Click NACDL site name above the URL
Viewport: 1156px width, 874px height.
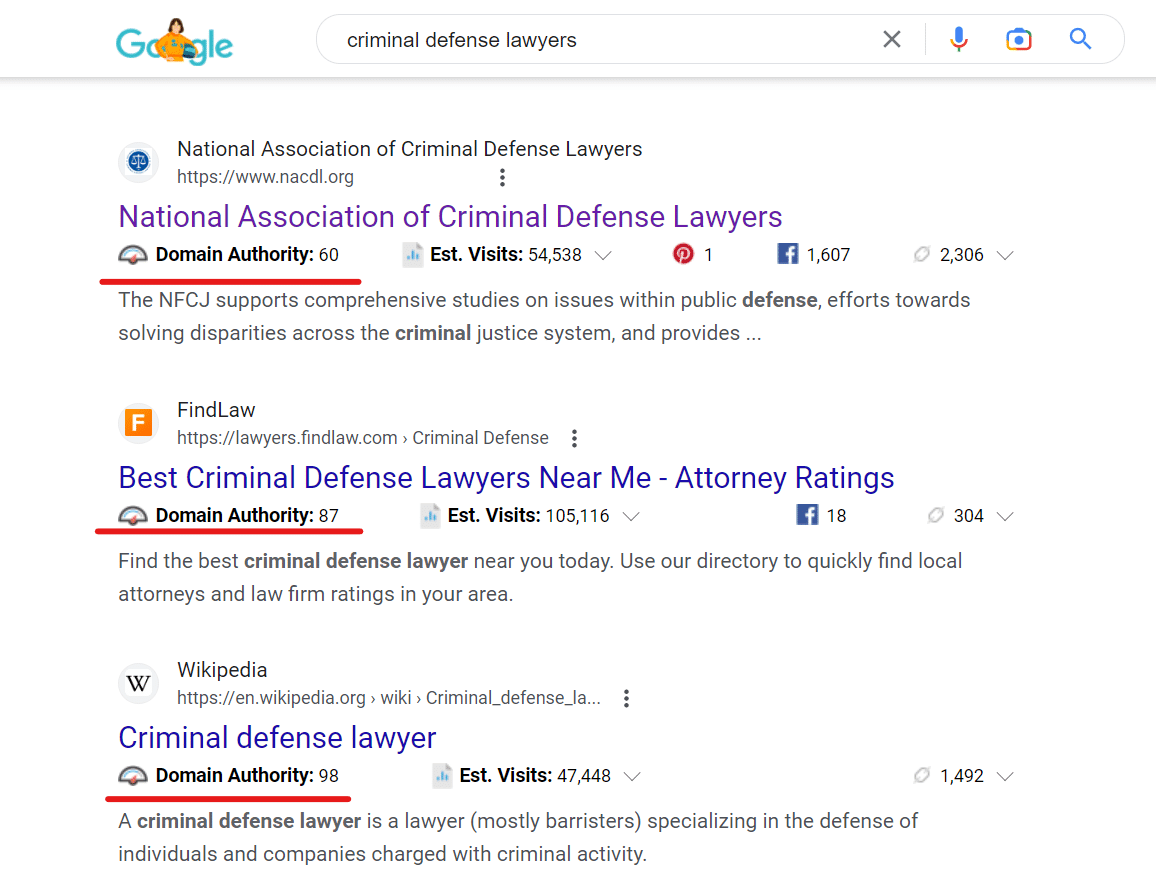(x=410, y=149)
